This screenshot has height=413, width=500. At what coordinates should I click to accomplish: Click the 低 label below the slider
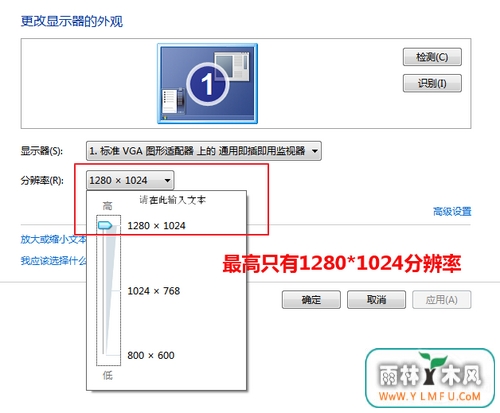click(x=107, y=376)
